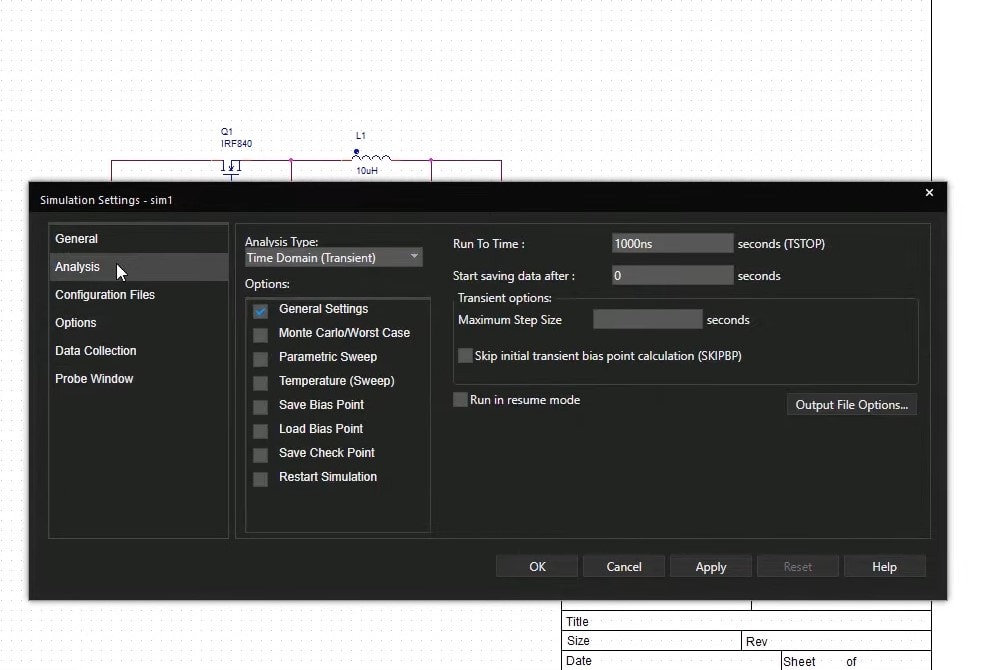Click the Q1 reference designator label
Screen dimensions: 1005x670
point(227,131)
